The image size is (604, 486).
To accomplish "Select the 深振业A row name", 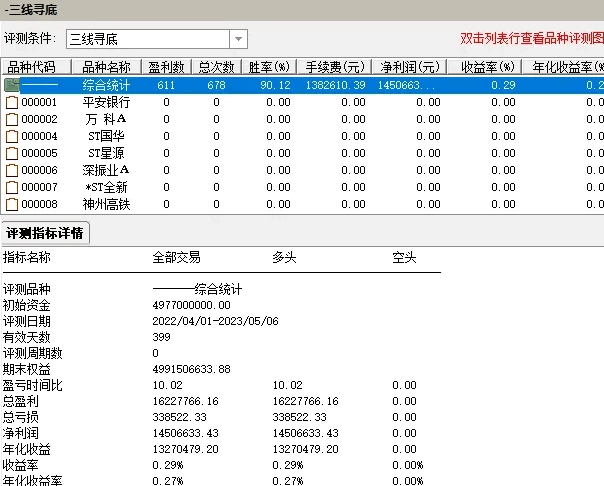I will [x=106, y=170].
